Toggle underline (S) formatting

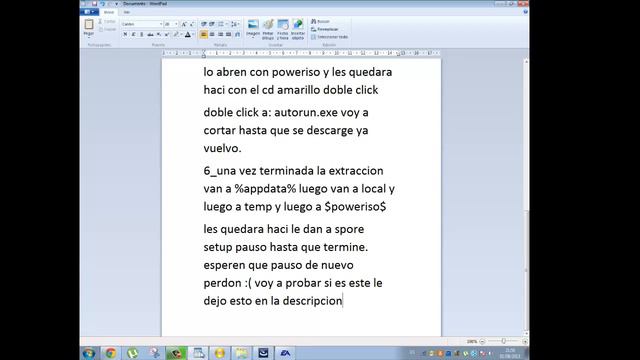pos(142,34)
